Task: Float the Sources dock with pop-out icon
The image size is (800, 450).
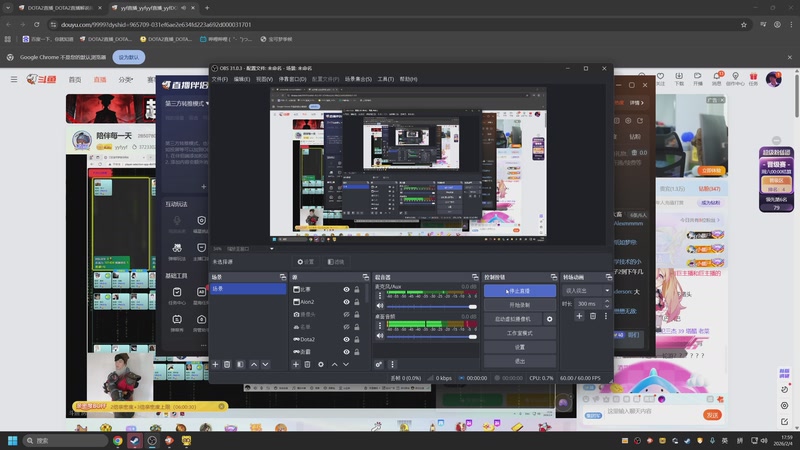Action: point(365,277)
